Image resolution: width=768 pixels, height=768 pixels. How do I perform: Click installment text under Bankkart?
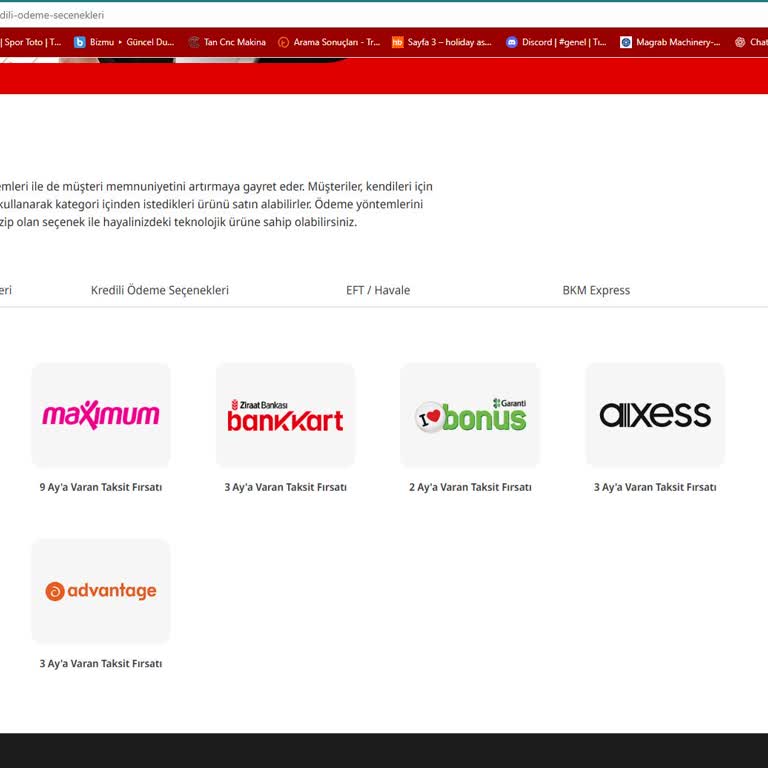pos(286,487)
